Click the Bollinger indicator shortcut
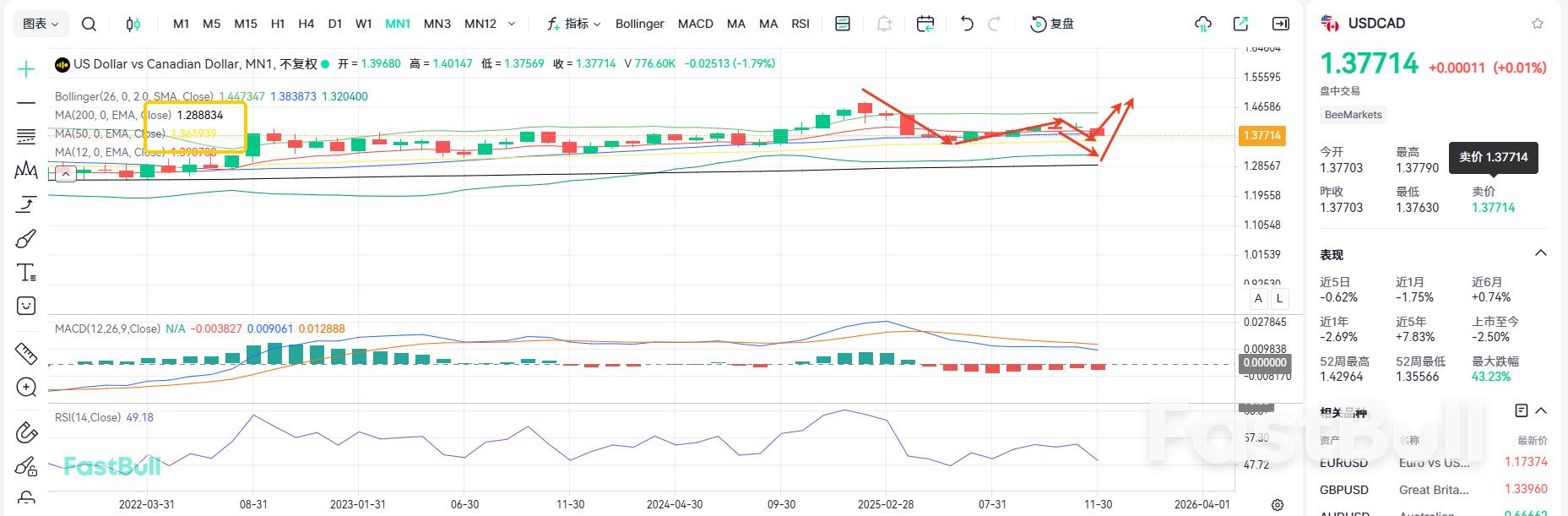1568x516 pixels. (639, 24)
